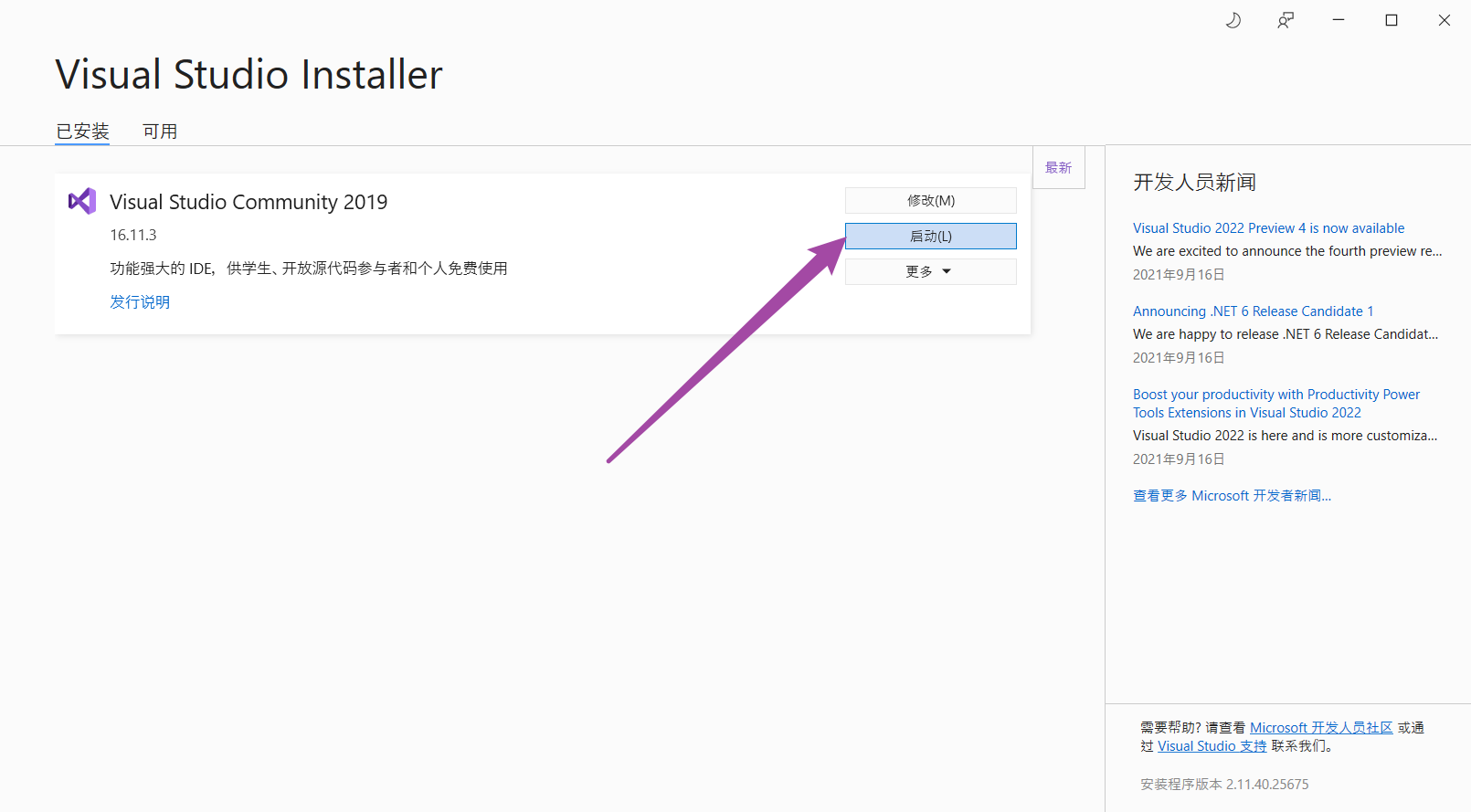
Task: Click the 修改(M) button
Action: [x=930, y=200]
